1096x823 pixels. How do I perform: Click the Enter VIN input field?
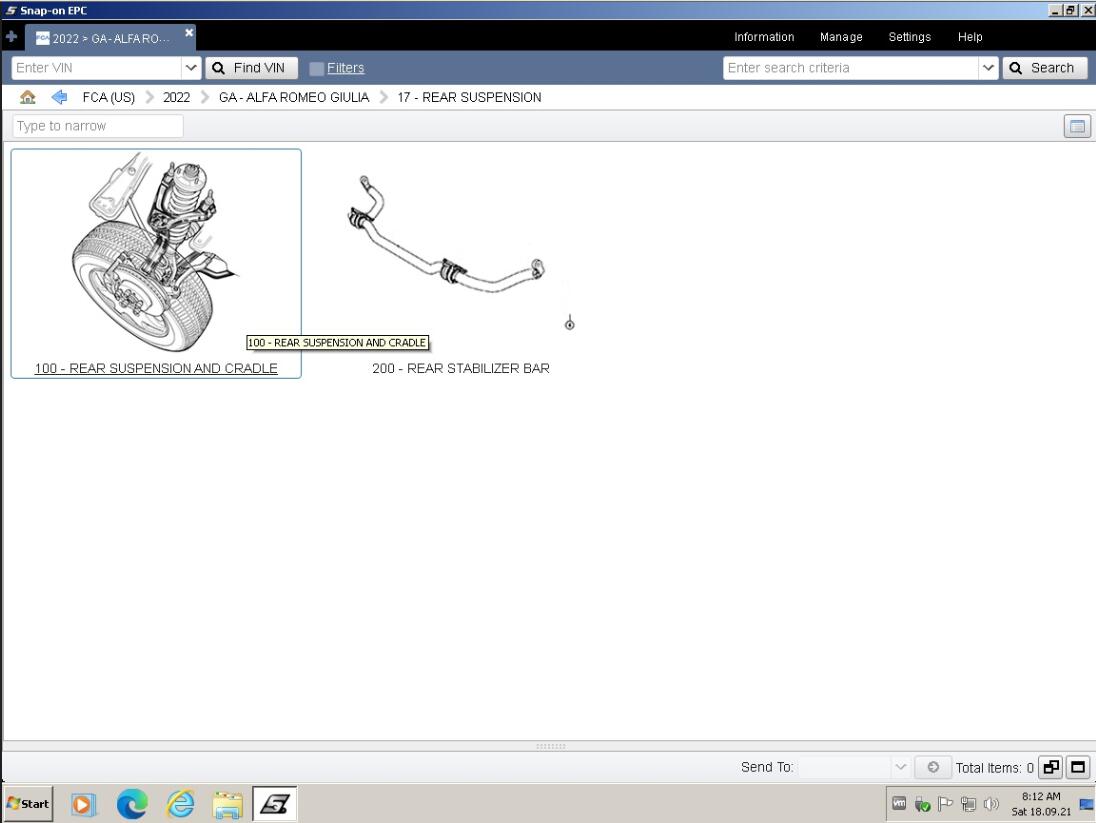tap(96, 68)
